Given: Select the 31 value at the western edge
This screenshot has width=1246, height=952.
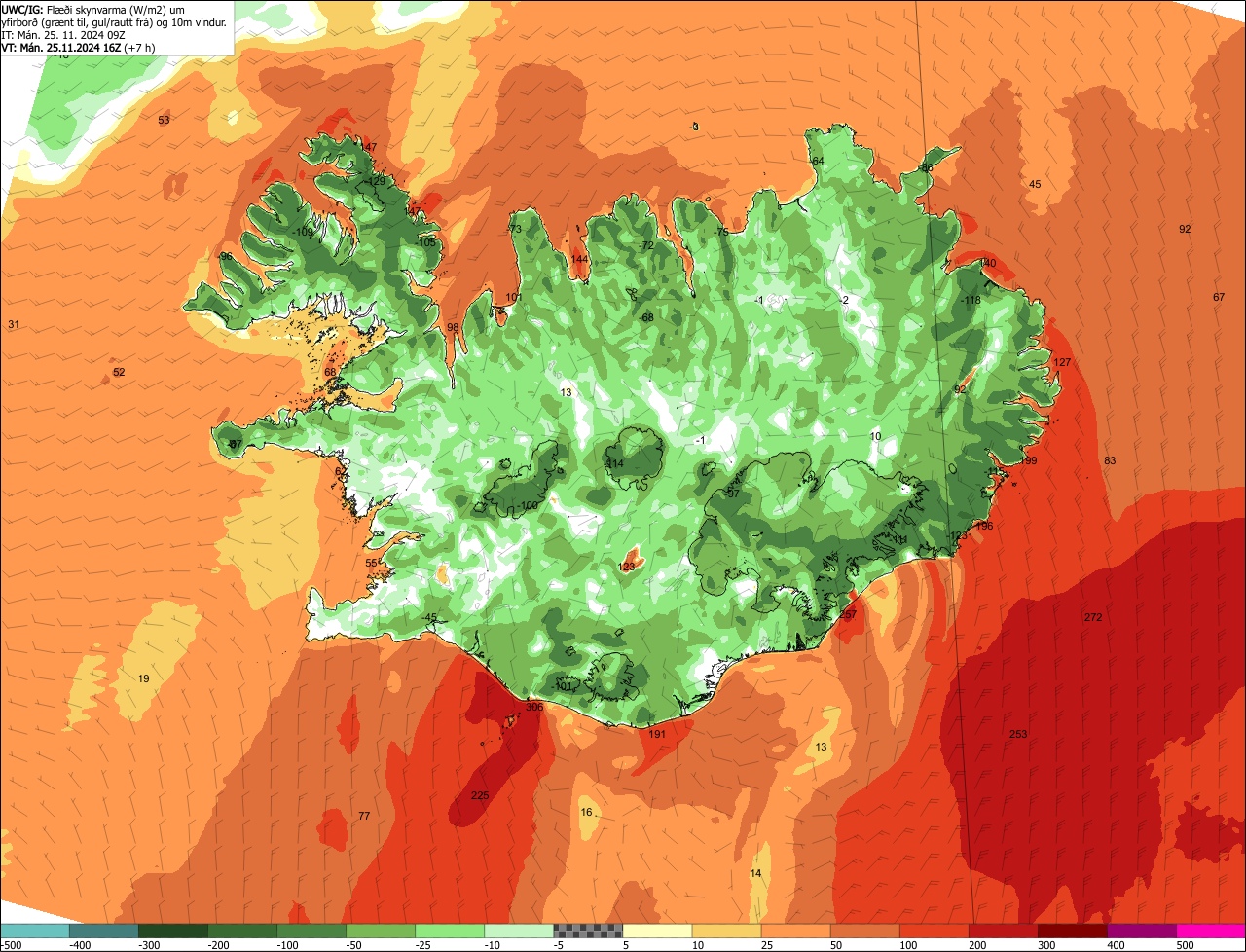Looking at the screenshot, I should coord(14,324).
